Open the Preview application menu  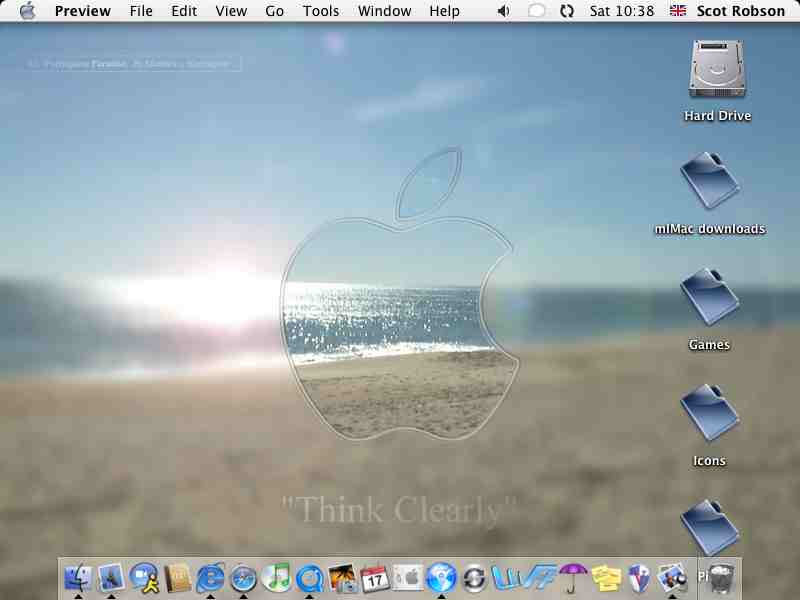tap(83, 11)
